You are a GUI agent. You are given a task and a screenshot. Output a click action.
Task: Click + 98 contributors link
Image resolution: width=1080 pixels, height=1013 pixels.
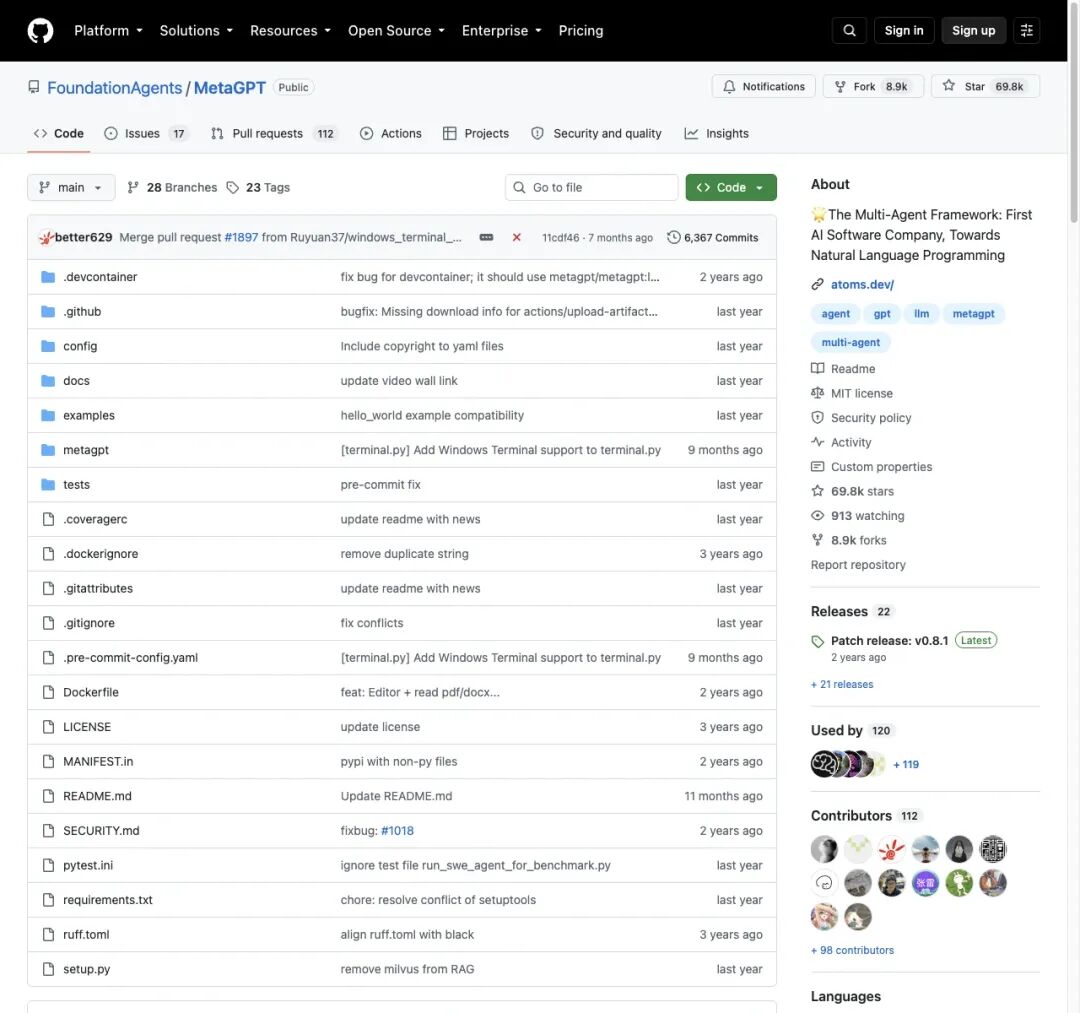tap(852, 950)
